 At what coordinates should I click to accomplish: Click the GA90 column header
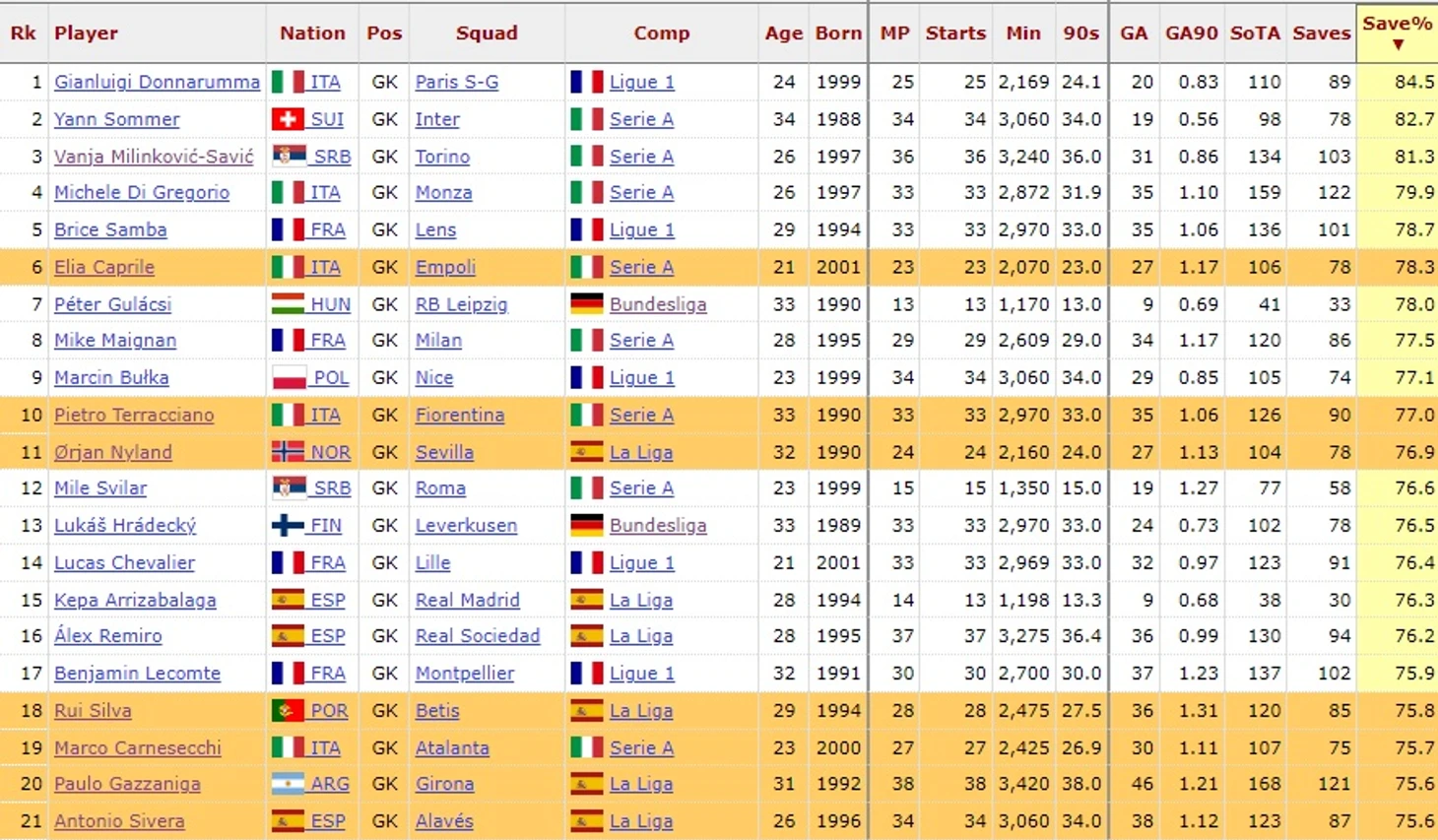(x=1192, y=33)
